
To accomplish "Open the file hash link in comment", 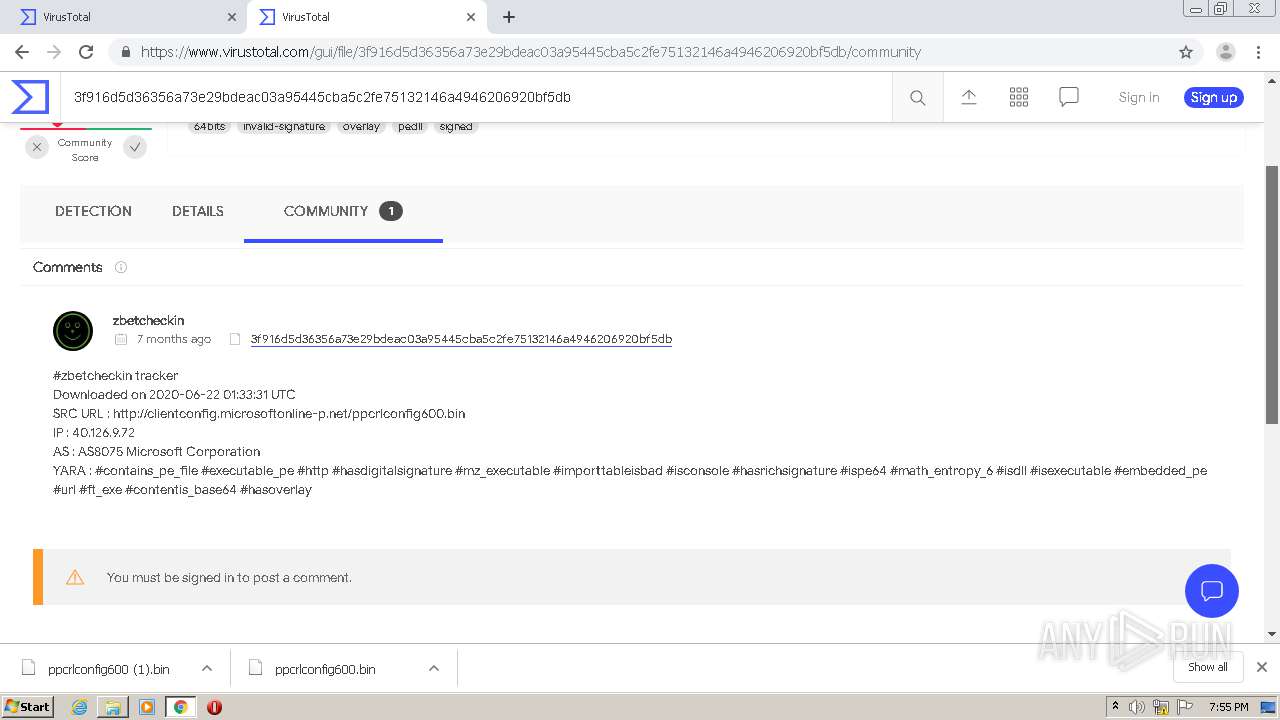I will click(461, 339).
